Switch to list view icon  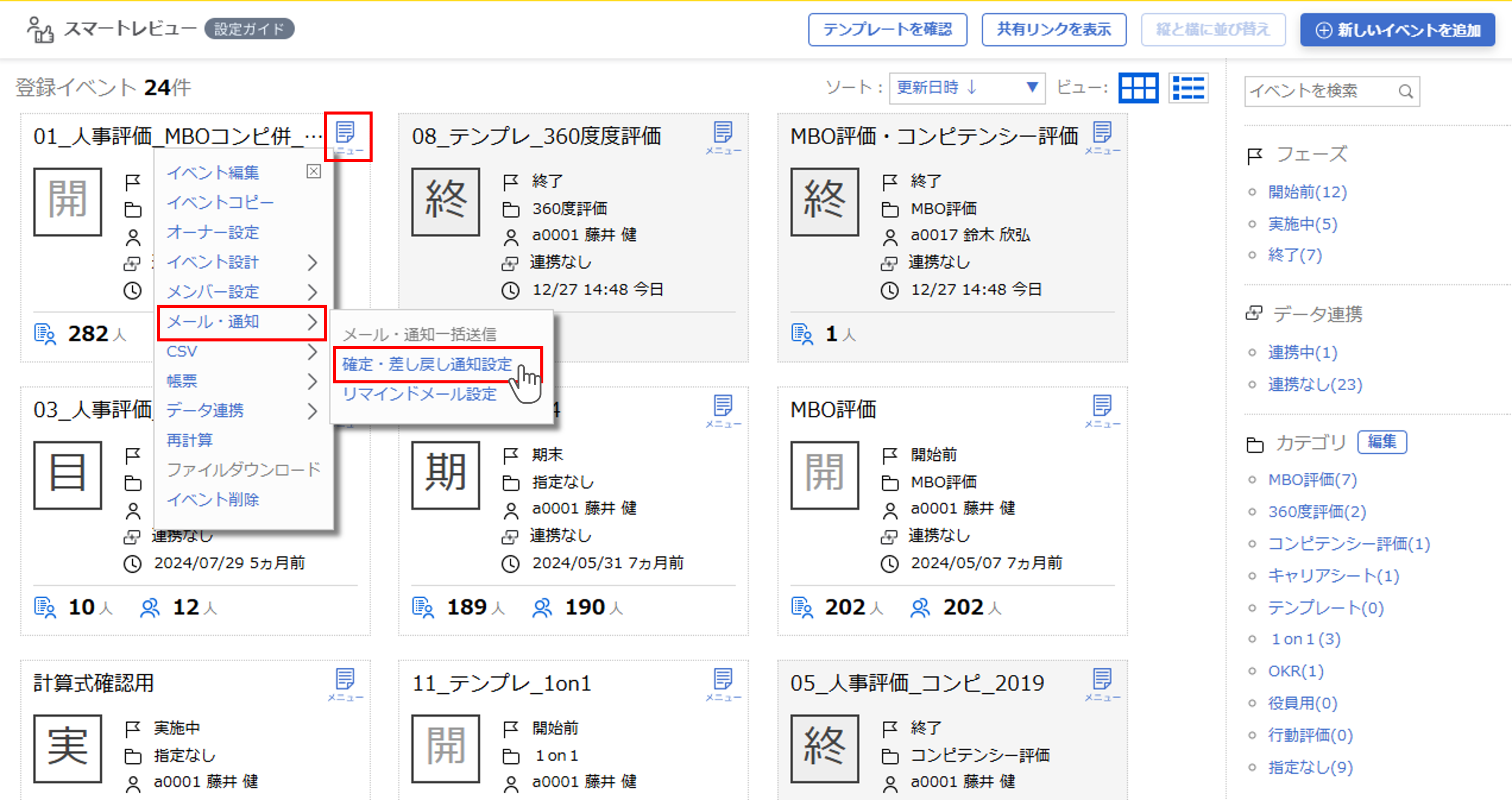(x=1188, y=89)
